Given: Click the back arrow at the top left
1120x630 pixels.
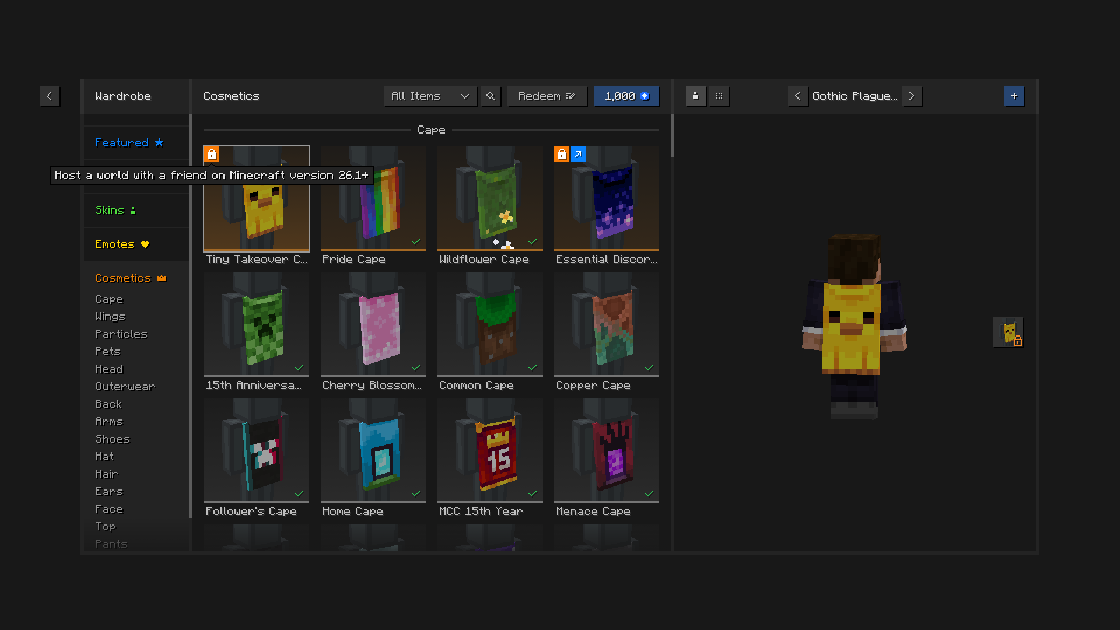Looking at the screenshot, I should pos(49,96).
